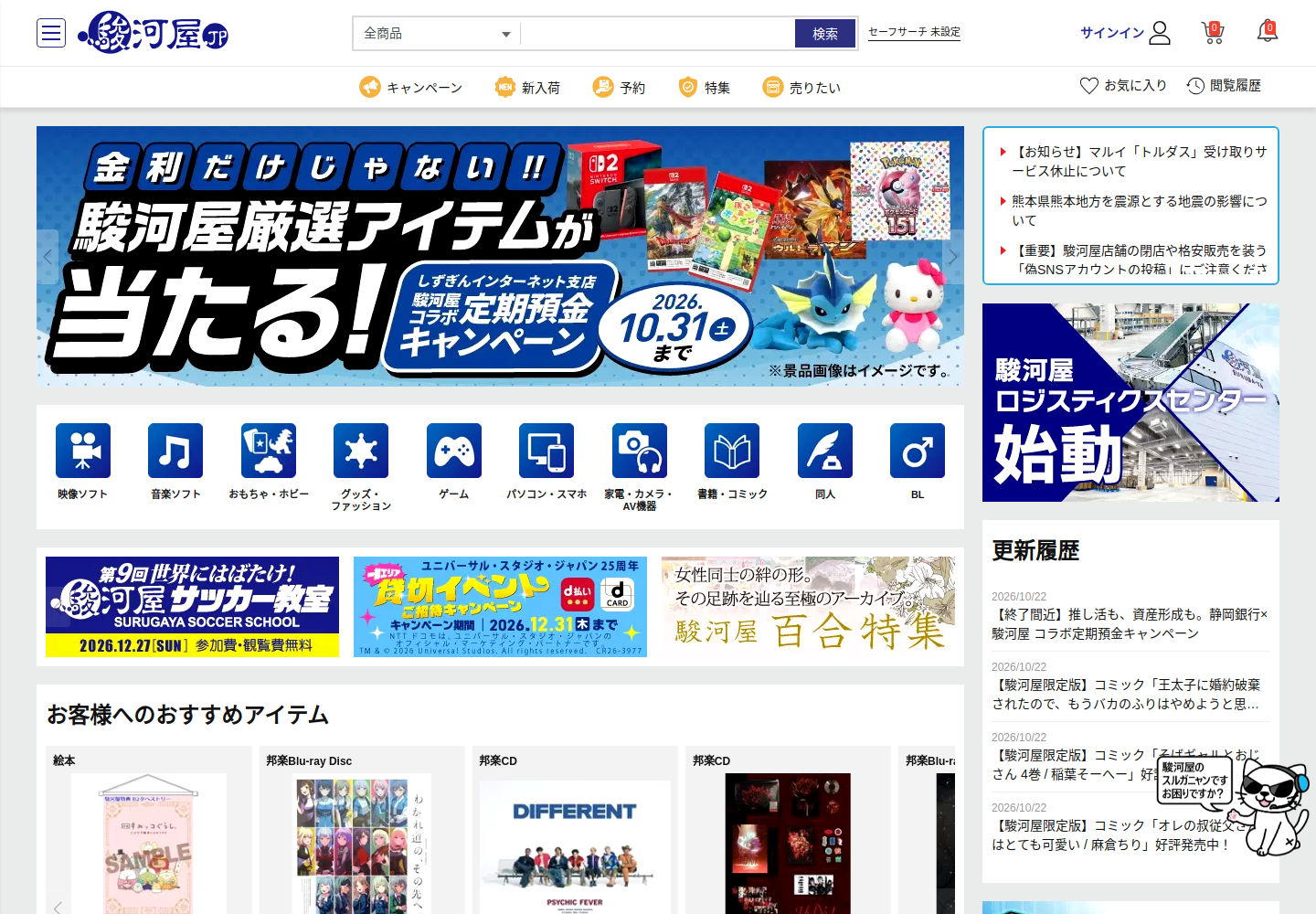1316x914 pixels.
Task: Go to previous recommended items
Action: click(57, 907)
